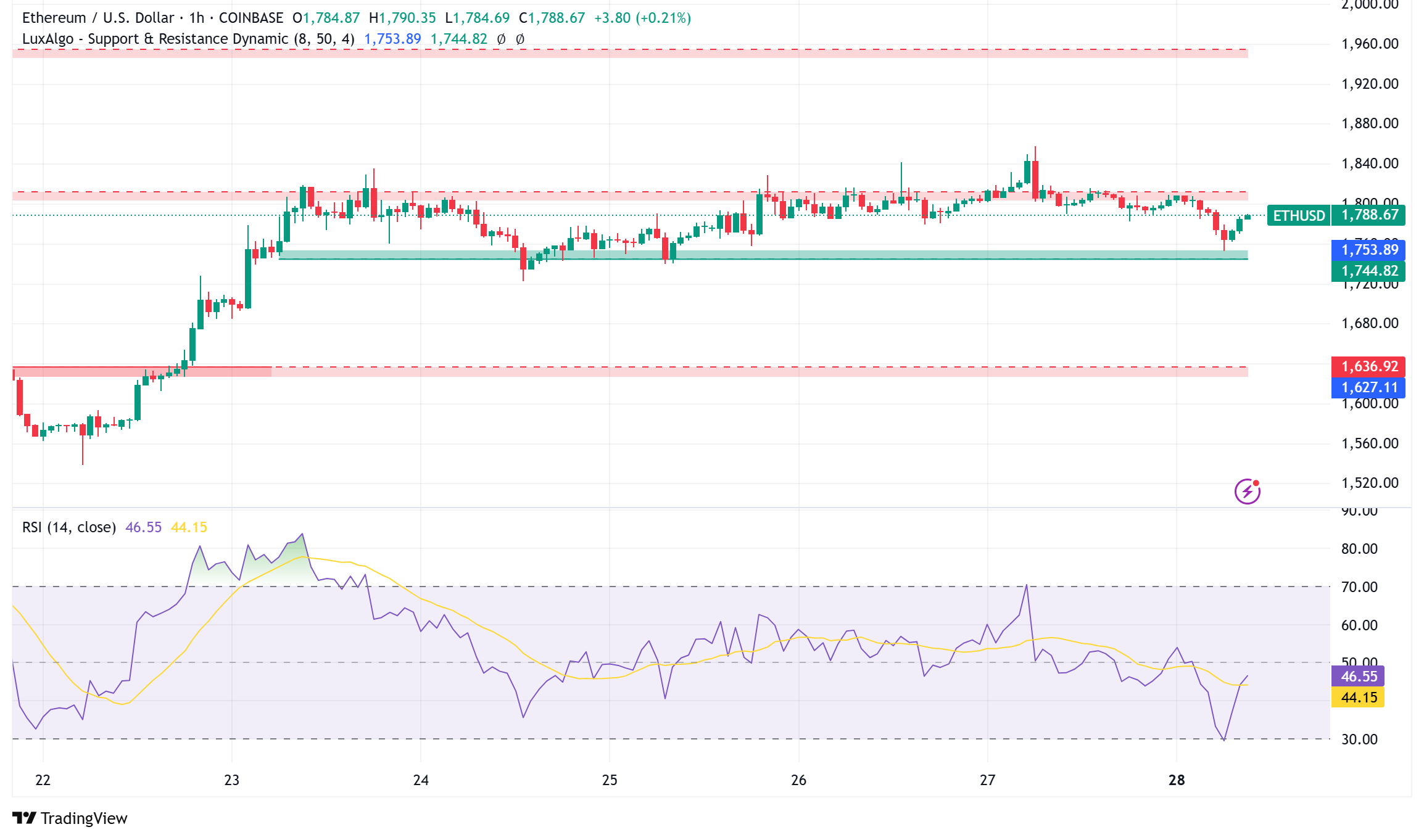Click the blue 1,753.89 price label

[1368, 250]
